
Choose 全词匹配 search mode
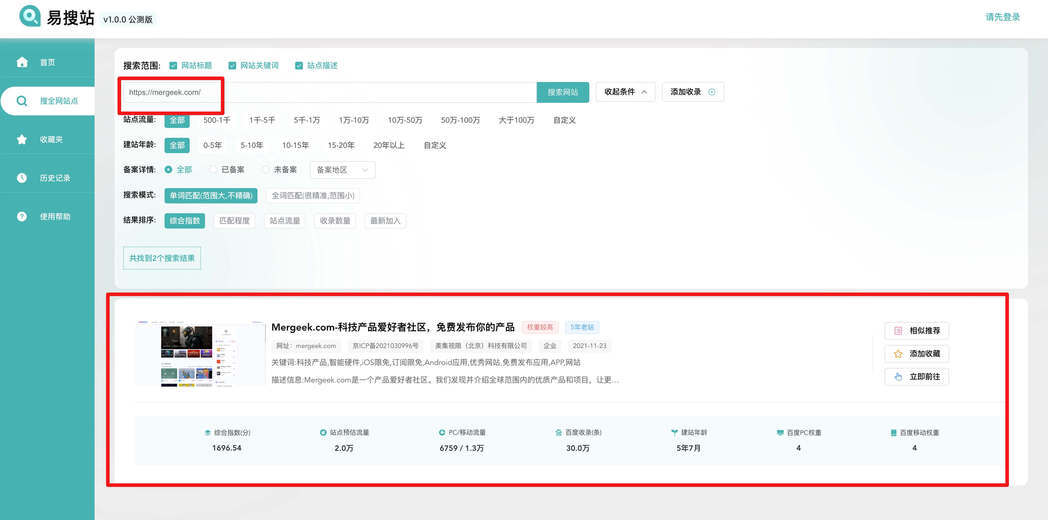(x=313, y=196)
